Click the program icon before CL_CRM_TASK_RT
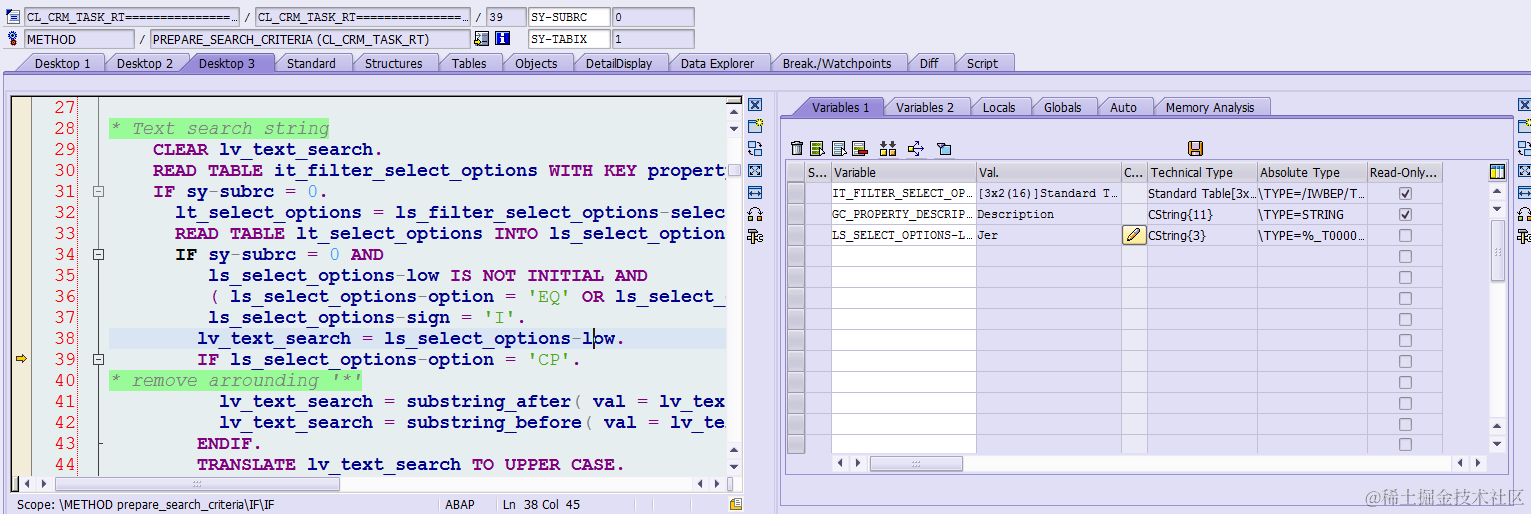Screen dimensions: 1531x514 point(13,17)
